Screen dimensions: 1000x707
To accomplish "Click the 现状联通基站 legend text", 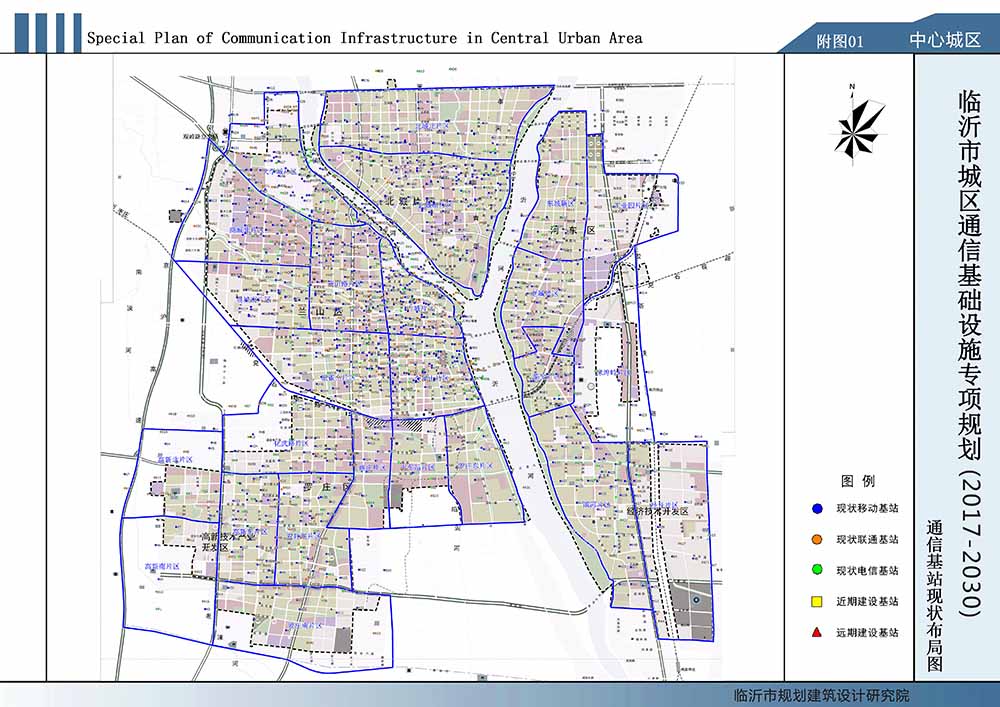I will [x=867, y=539].
